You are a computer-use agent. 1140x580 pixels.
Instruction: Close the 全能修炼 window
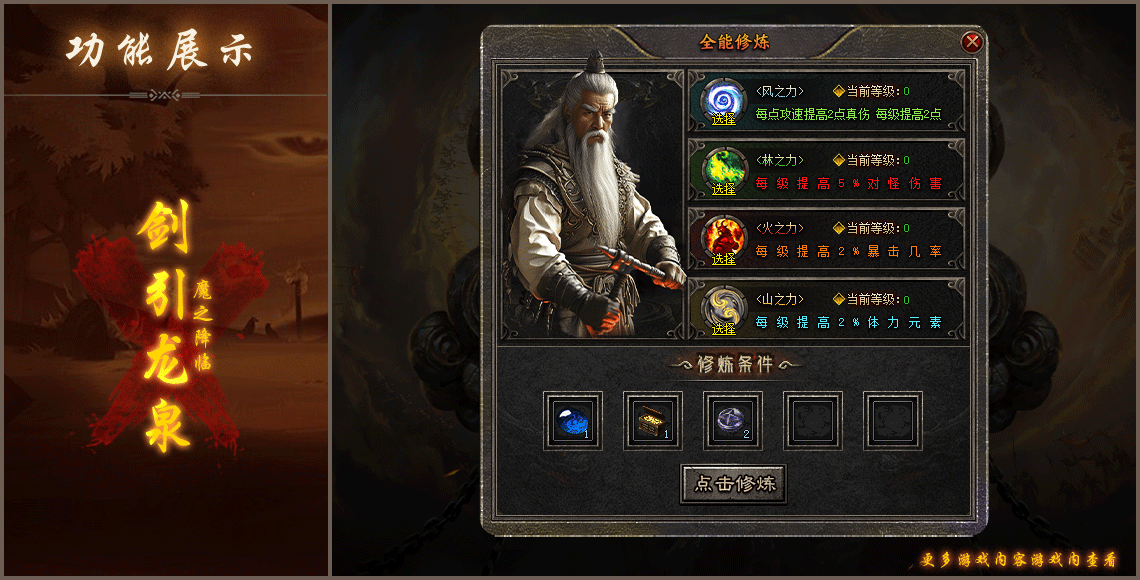coord(971,42)
